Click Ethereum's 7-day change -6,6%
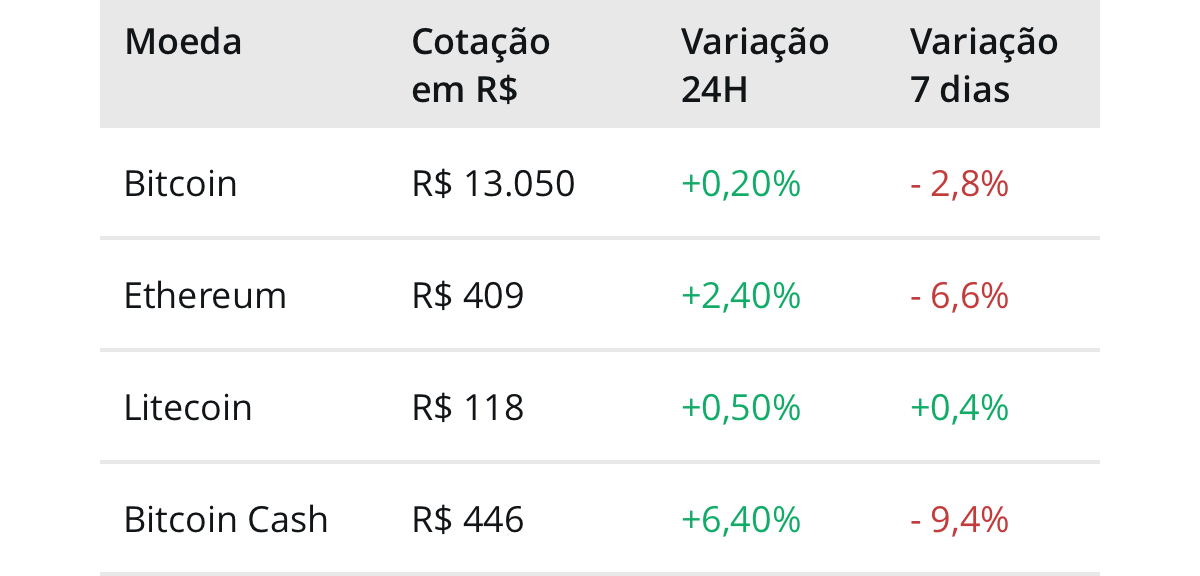1200x576 pixels. click(x=959, y=296)
